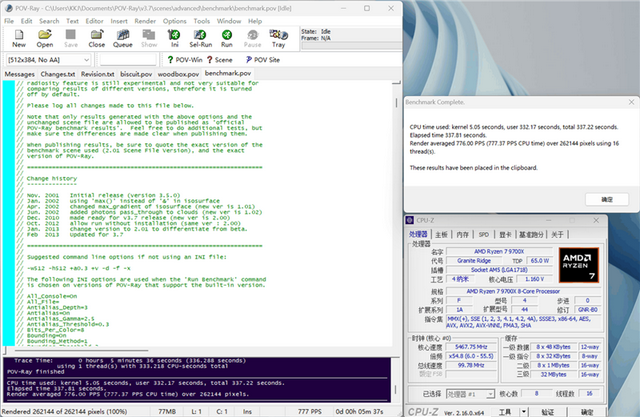Visit the POV Site link icon

point(262,60)
